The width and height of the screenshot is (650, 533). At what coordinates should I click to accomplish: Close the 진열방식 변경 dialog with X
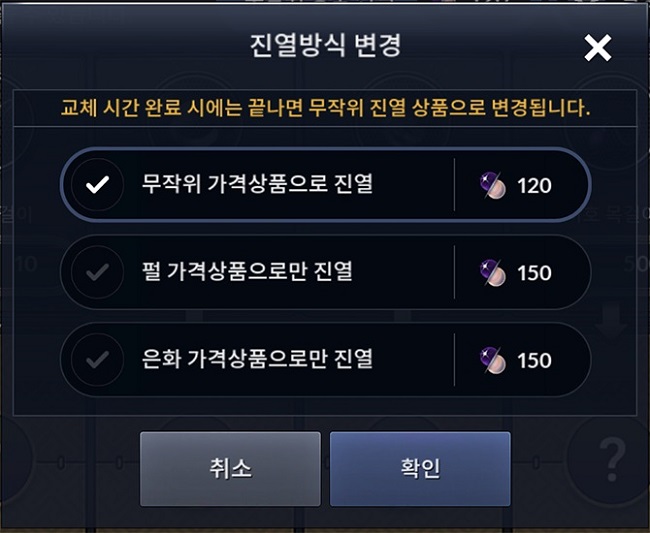[597, 47]
